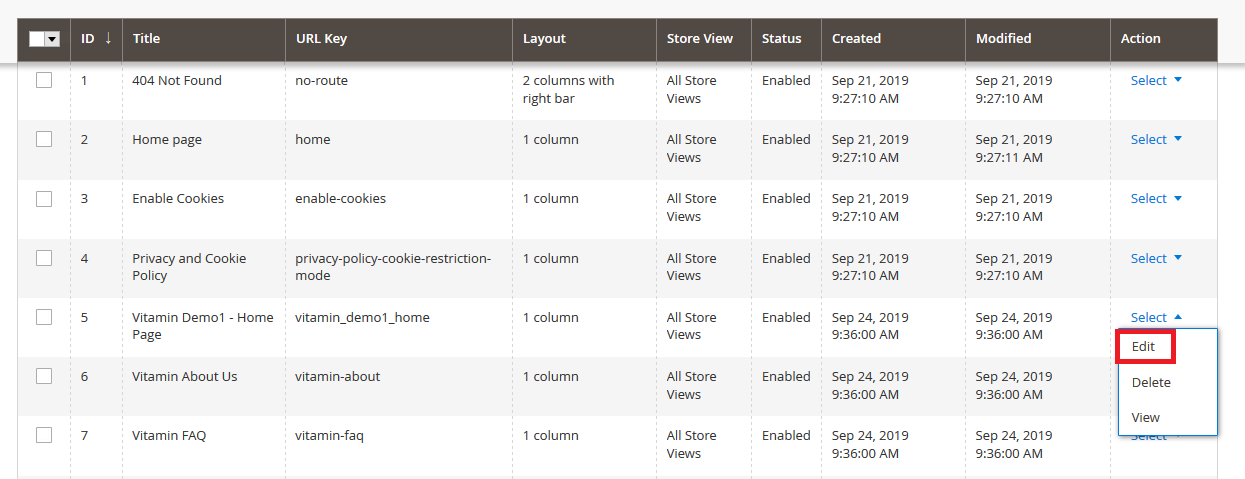1245x479 pixels.
Task: Click View in the action menu
Action: 1146,418
